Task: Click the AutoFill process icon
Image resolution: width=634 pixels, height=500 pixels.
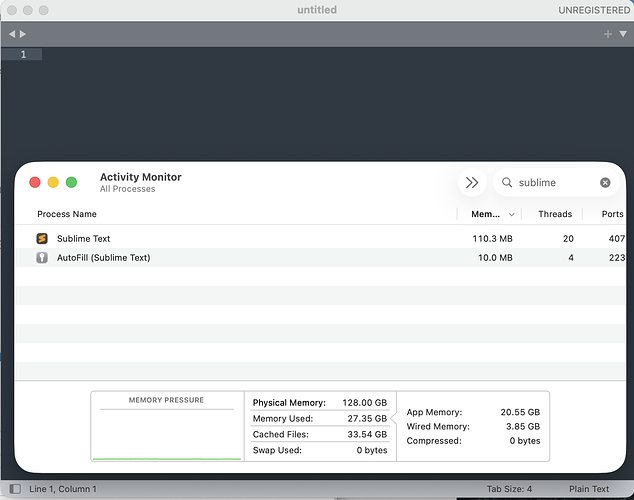Action: pos(42,257)
